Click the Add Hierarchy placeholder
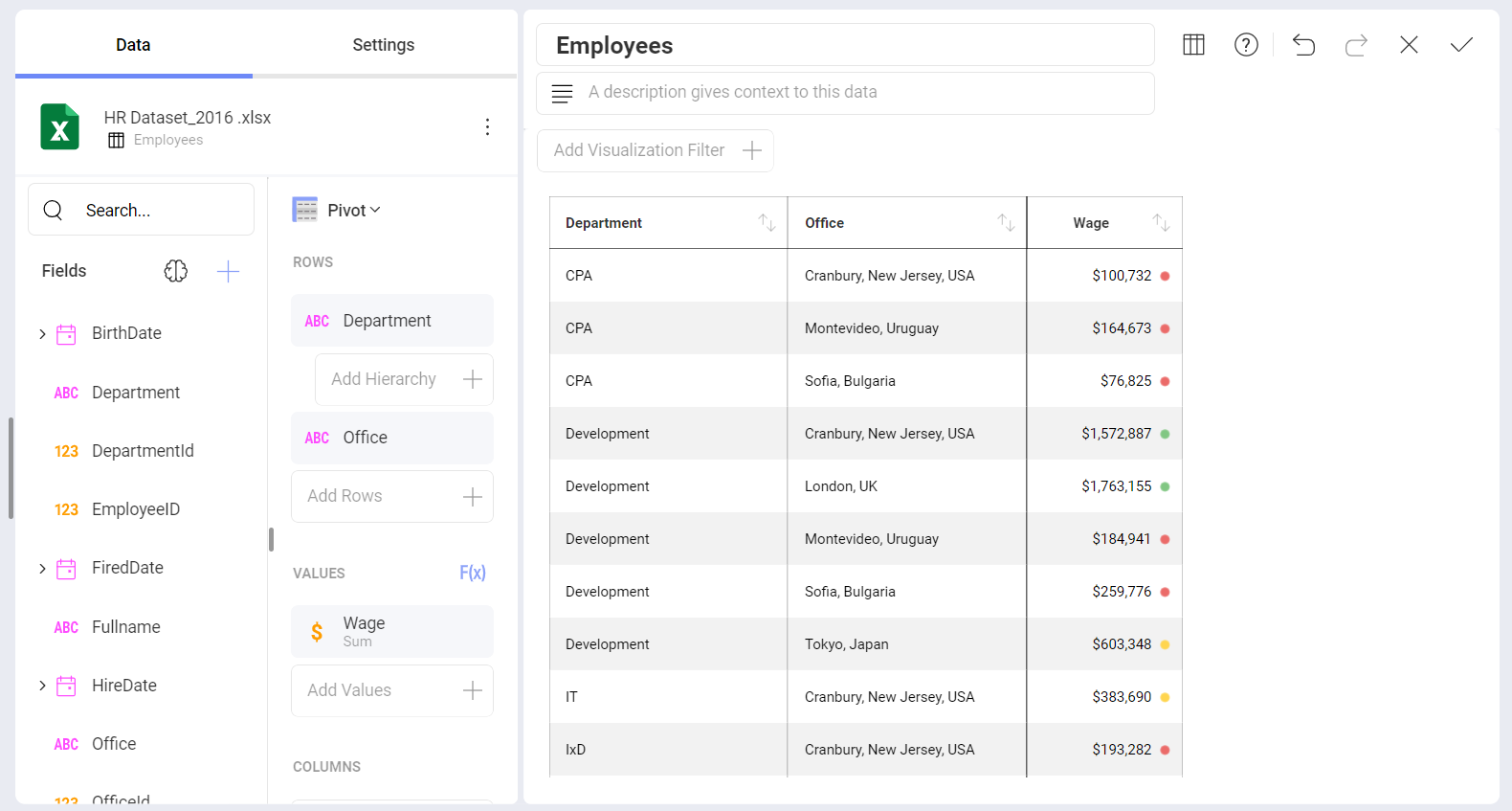Viewport: 1512px width, 811px height. coord(404,379)
